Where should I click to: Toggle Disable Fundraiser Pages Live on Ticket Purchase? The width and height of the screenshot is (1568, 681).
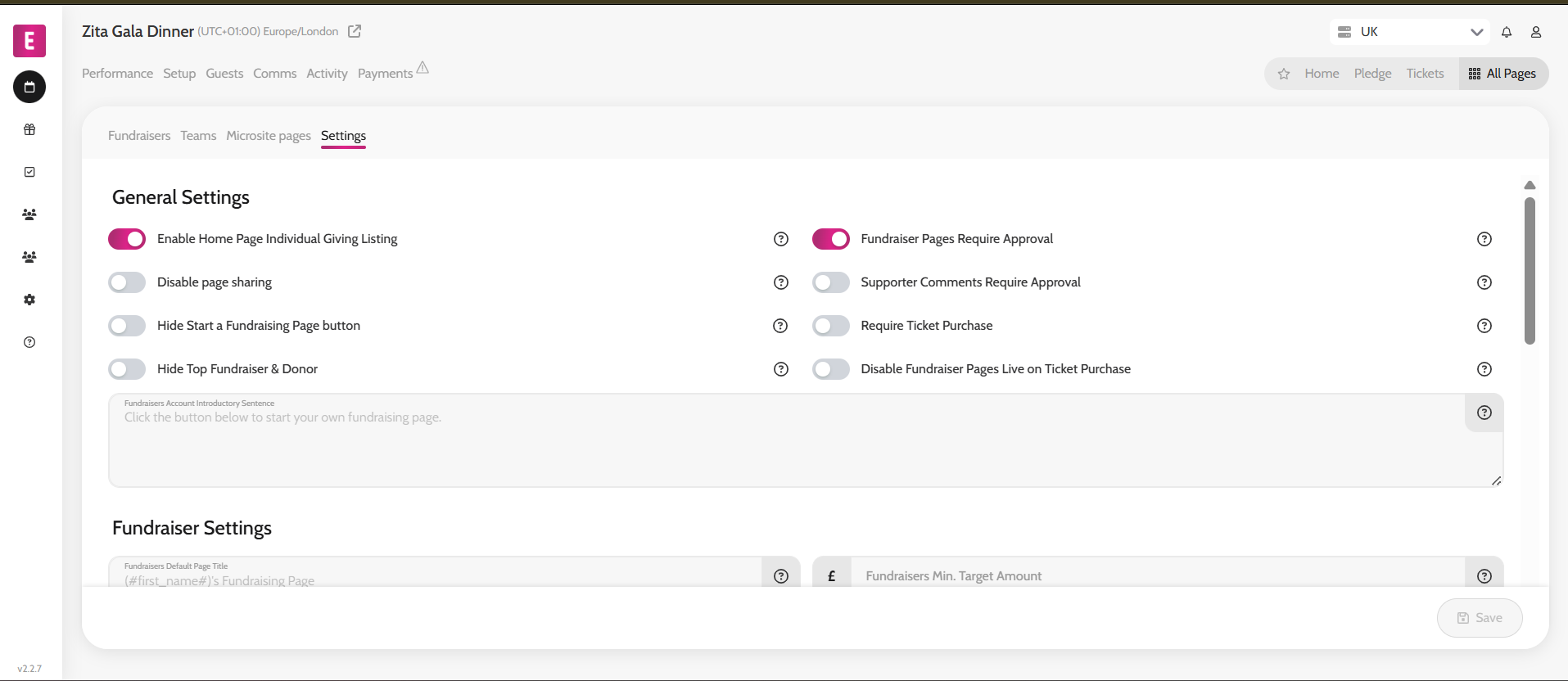(x=831, y=369)
